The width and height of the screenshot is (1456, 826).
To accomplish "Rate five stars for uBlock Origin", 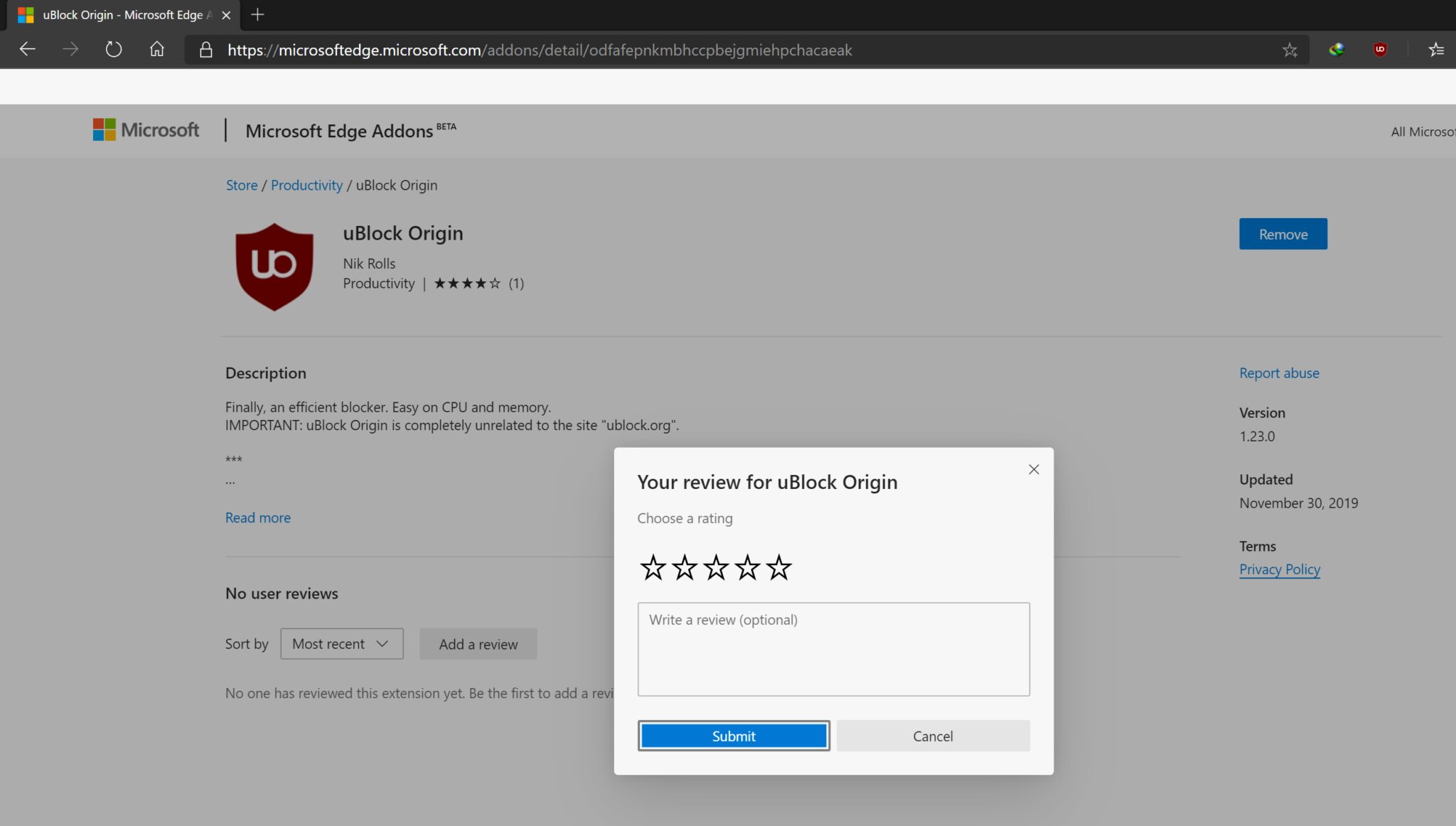I will pyautogui.click(x=779, y=567).
